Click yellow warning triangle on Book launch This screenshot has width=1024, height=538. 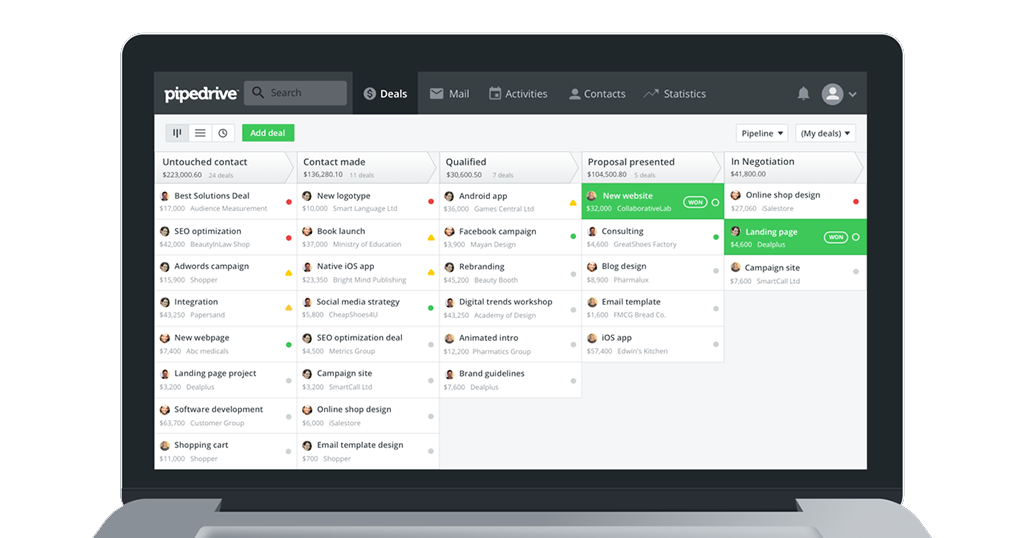tap(431, 238)
